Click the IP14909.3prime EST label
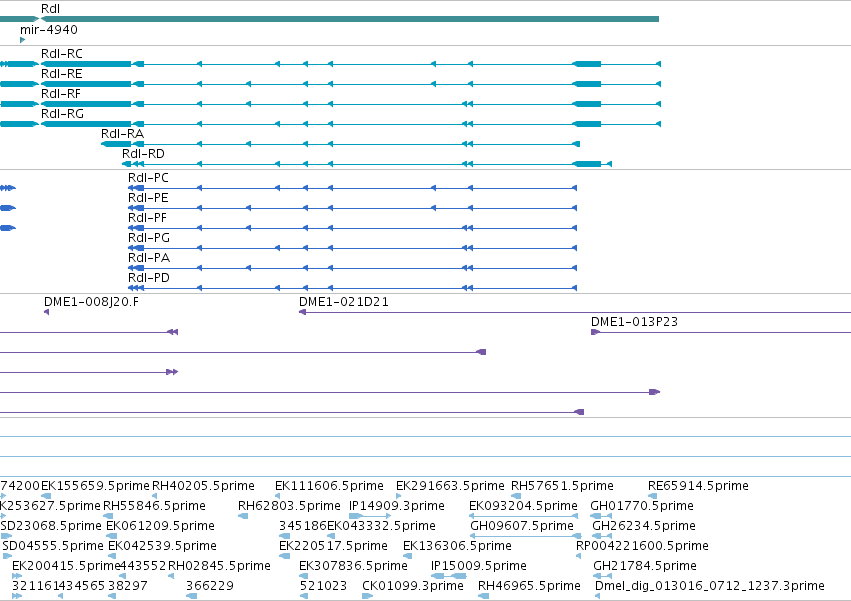 click(397, 505)
